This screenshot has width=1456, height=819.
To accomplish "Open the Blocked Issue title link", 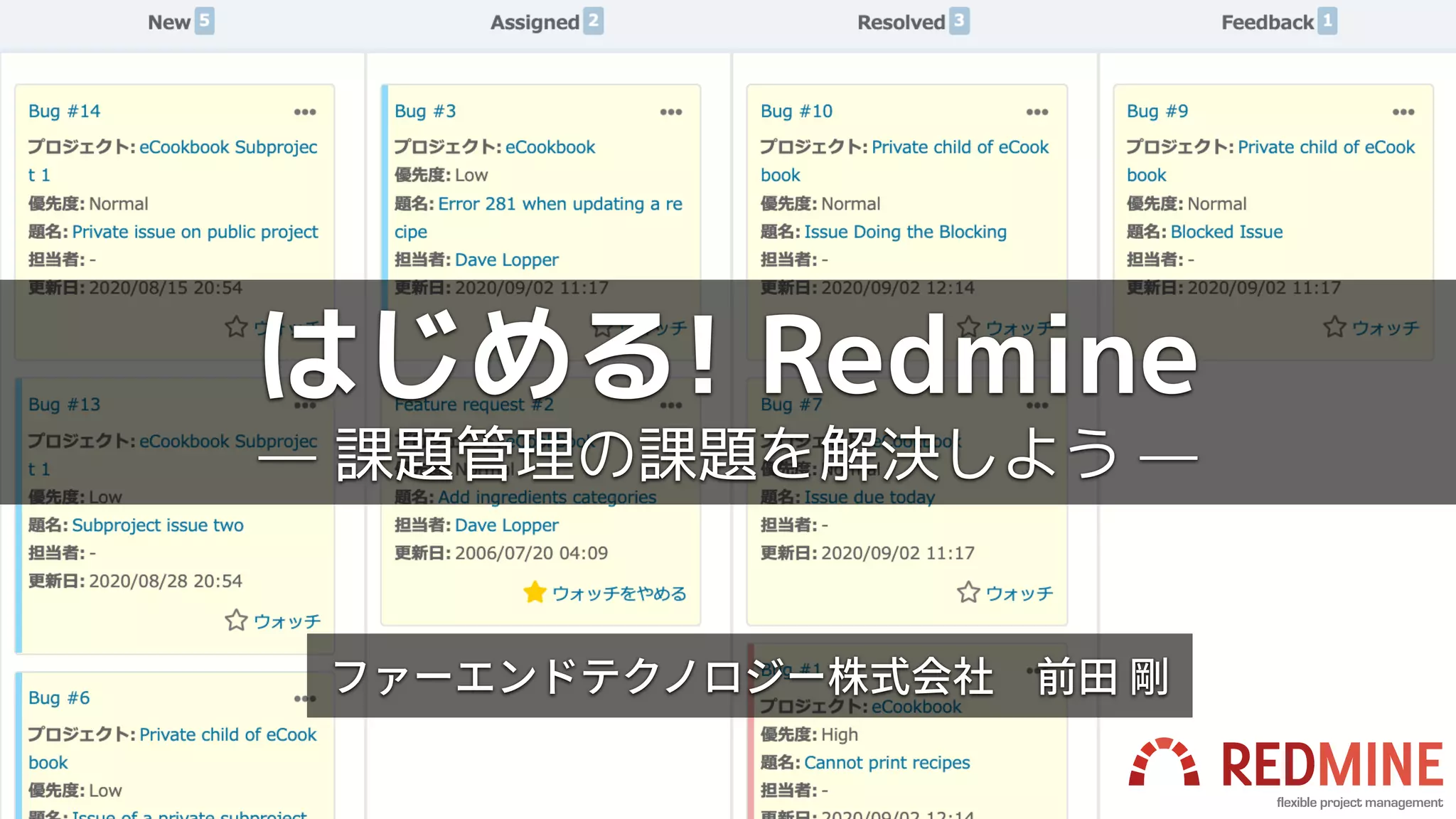I will tap(1226, 232).
